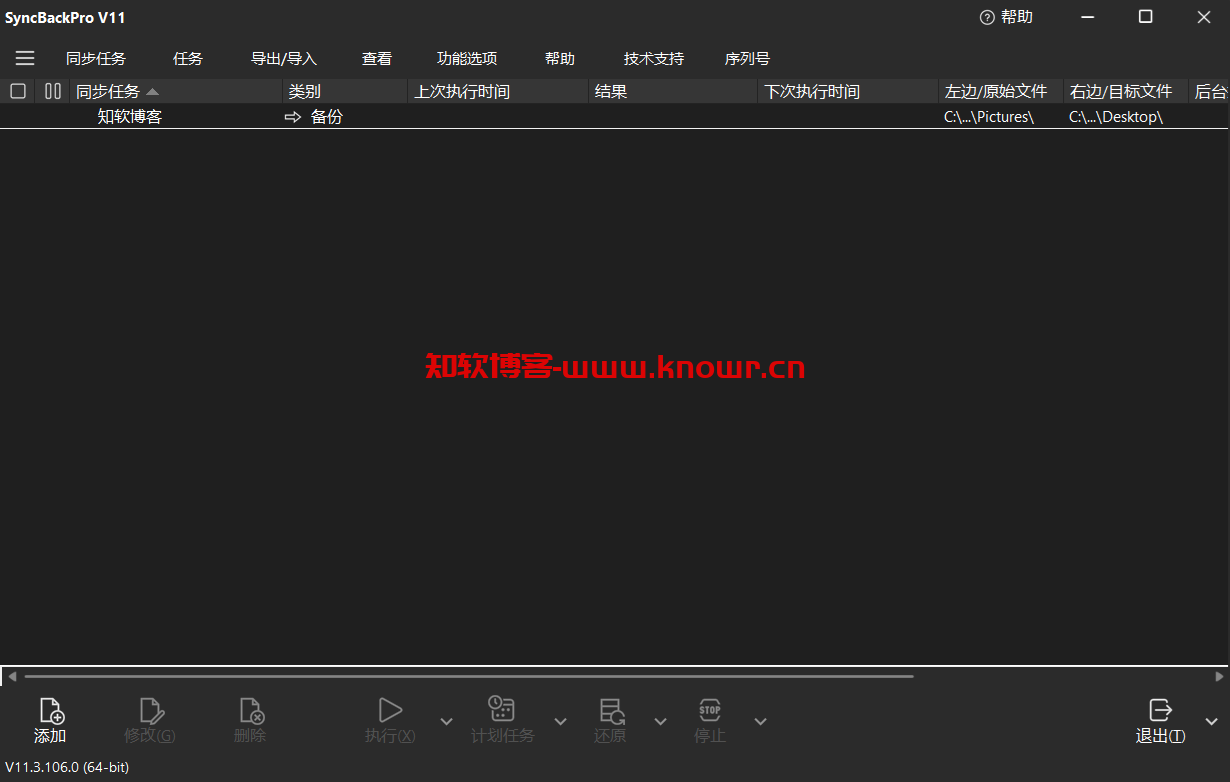Open 帮助 help in the title bar
1230x782 pixels.
coord(1006,17)
